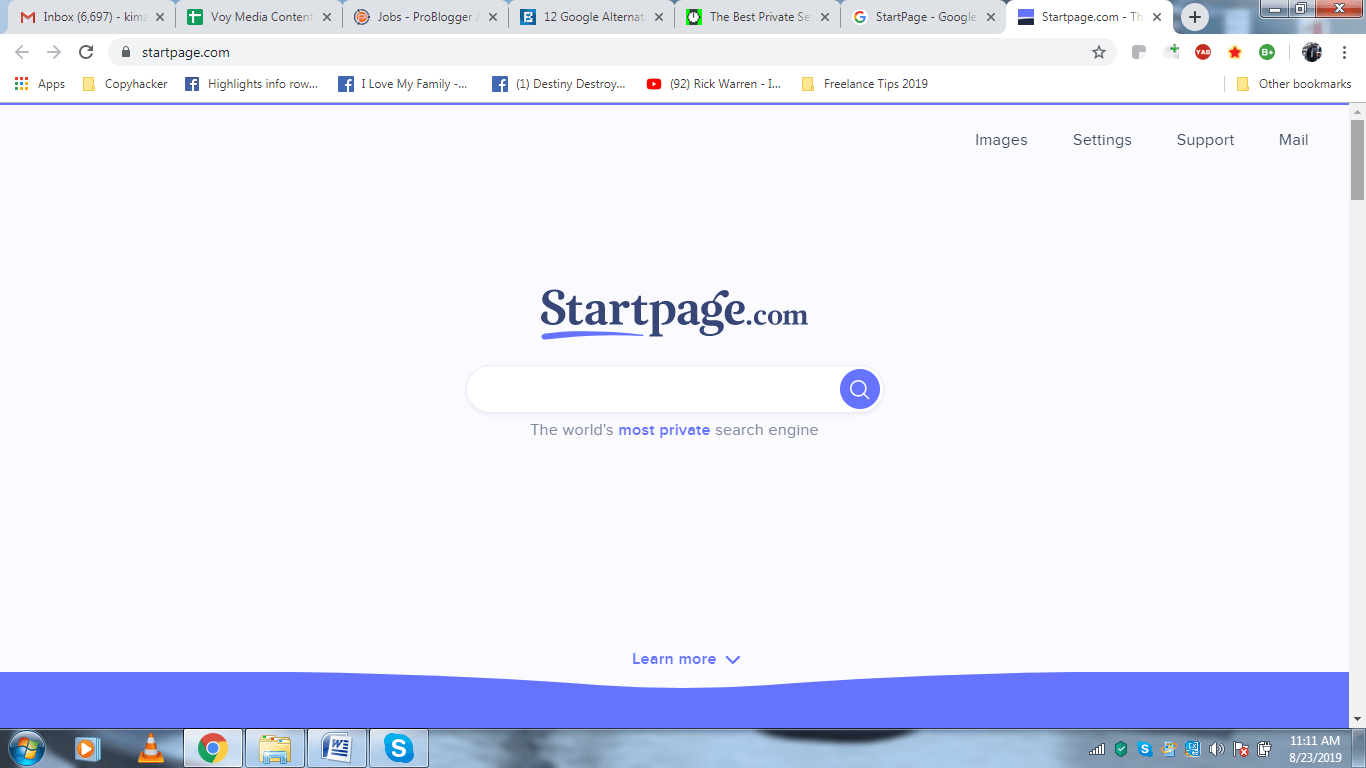Click the startpage.com address bar

600,52
